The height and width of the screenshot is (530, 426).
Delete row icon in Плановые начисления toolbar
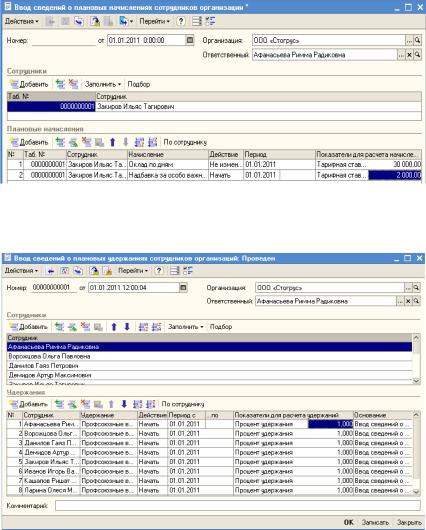(x=87, y=142)
